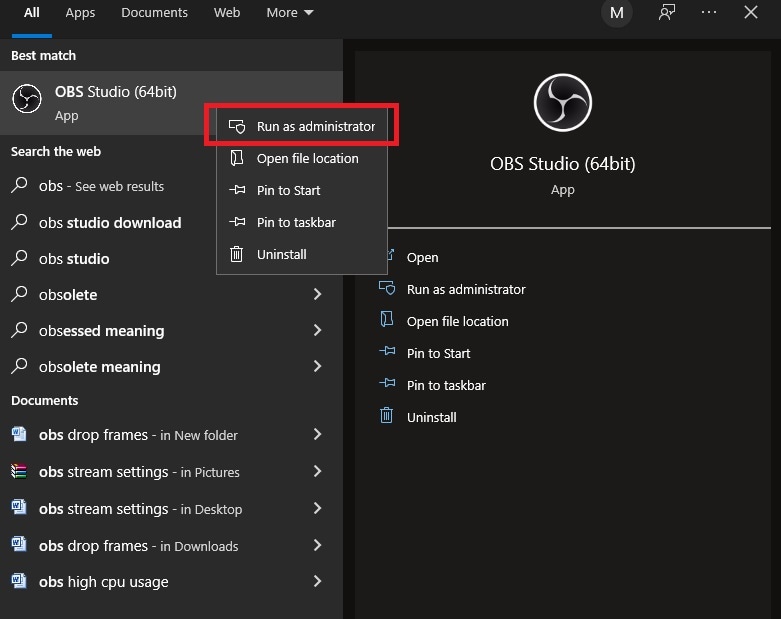Click the obs studio download web suggestion

(x=110, y=223)
